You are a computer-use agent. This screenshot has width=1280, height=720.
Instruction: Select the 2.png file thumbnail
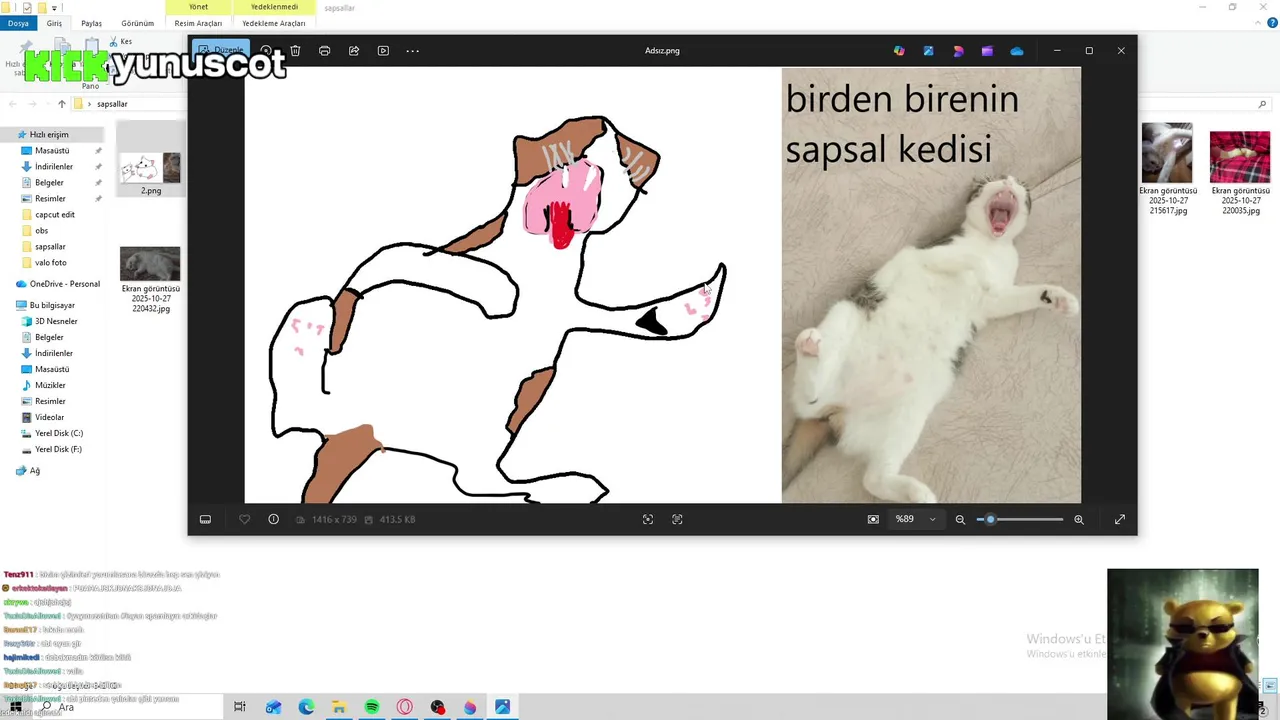151,168
